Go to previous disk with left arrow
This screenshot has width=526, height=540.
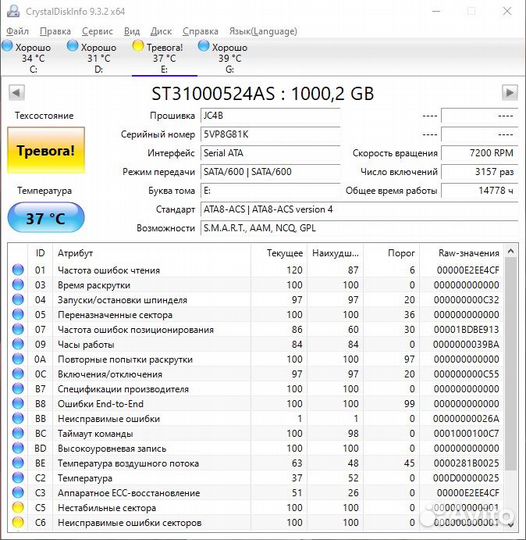click(17, 93)
